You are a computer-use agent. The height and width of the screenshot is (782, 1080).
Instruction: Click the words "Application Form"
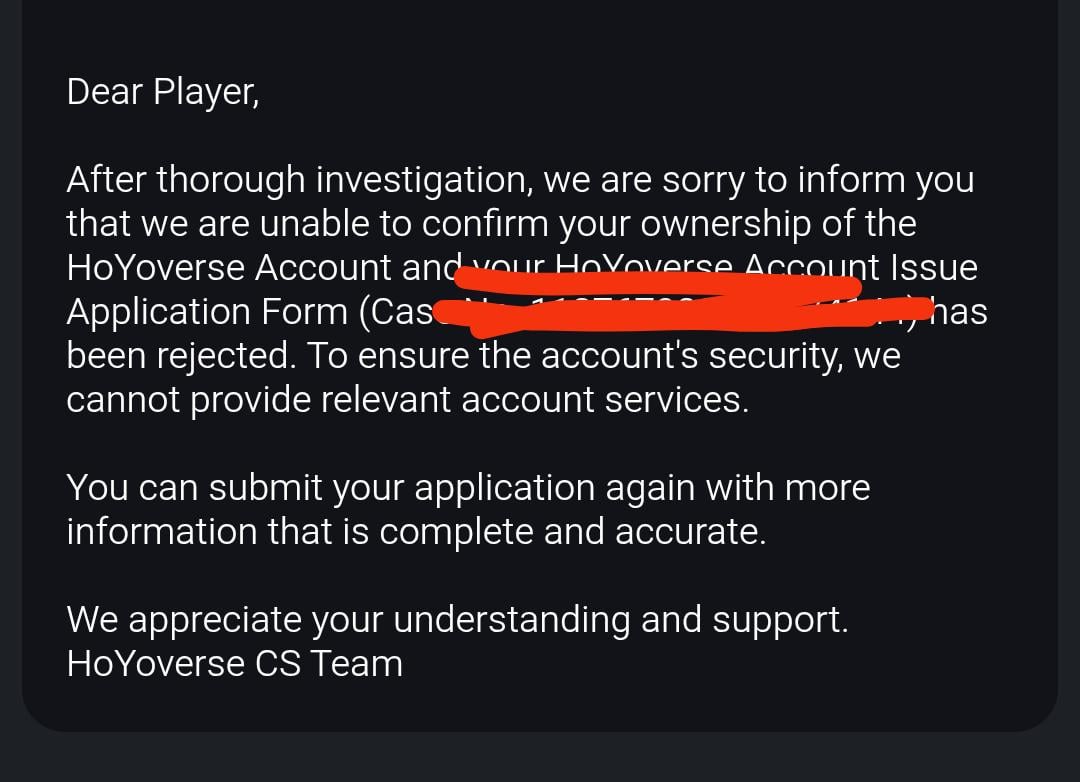[x=207, y=312]
